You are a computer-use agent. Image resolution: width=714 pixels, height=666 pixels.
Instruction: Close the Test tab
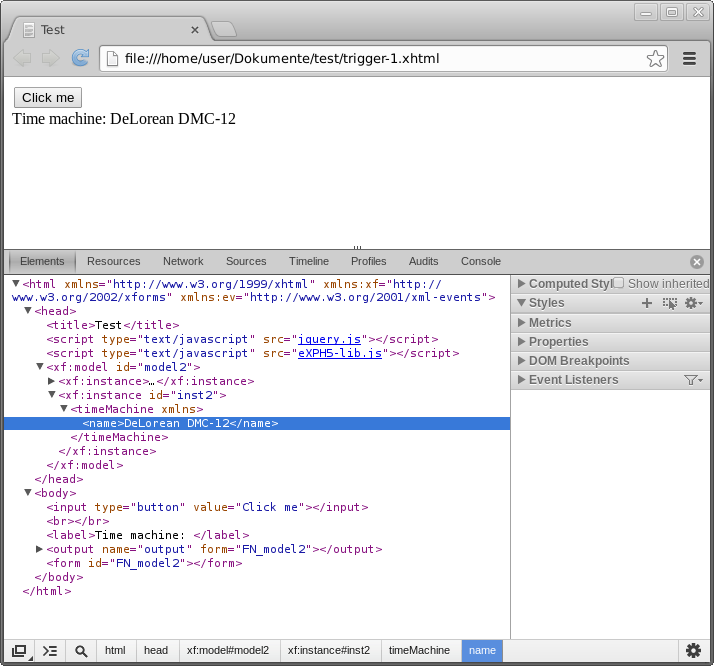195,30
